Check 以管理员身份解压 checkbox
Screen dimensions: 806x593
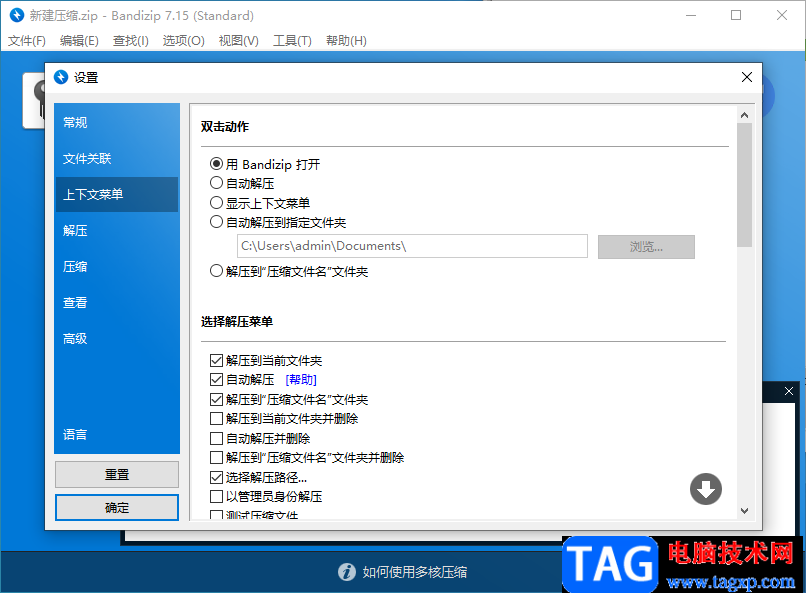[x=216, y=496]
